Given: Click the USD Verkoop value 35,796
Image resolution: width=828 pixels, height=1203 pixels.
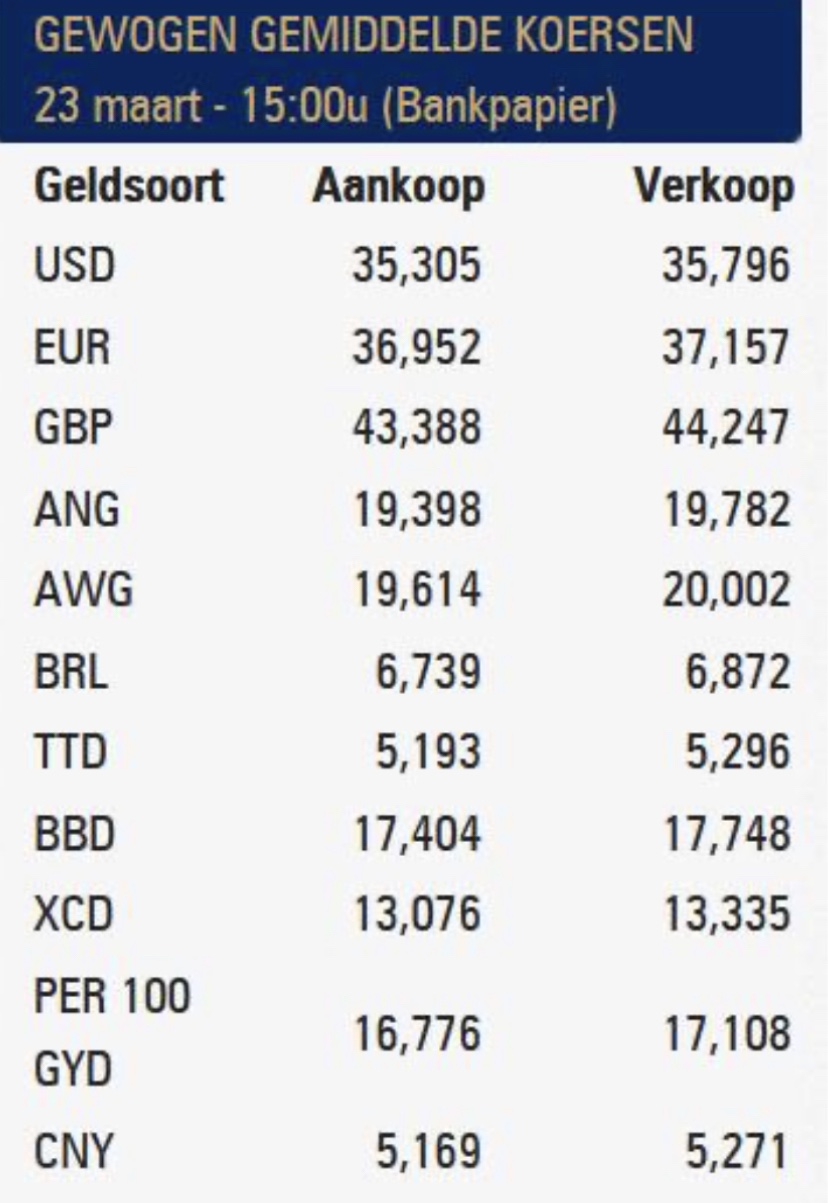Looking at the screenshot, I should 725,267.
